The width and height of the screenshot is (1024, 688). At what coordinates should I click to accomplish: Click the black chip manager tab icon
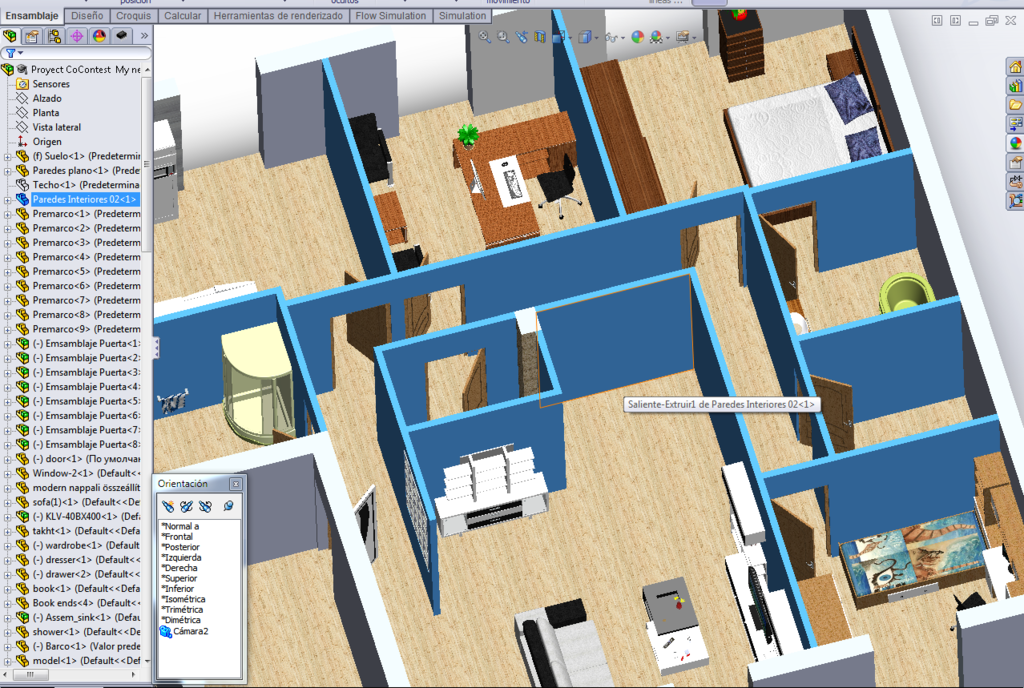pyautogui.click(x=121, y=36)
